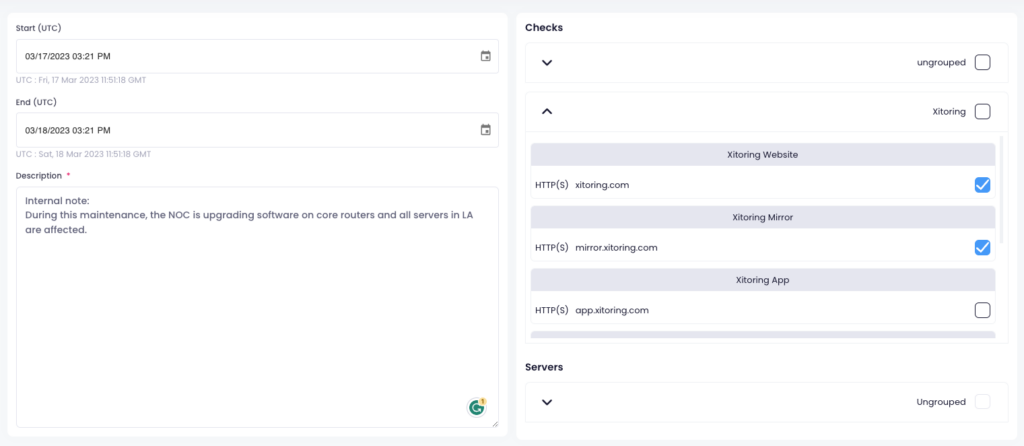
Task: Click the Grammarly icon in description box
Action: tap(477, 407)
